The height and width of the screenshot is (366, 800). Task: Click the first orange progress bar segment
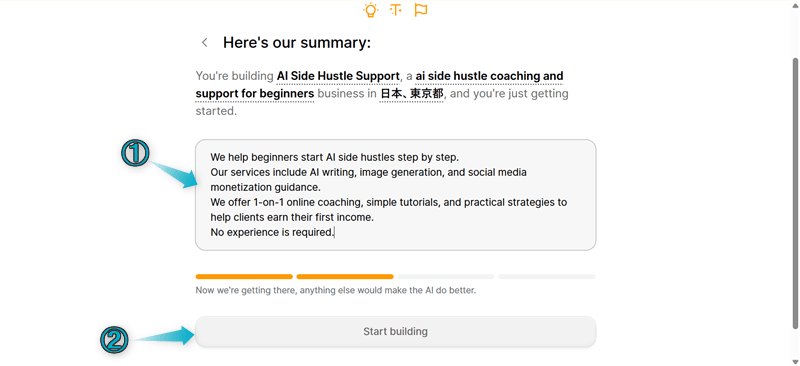pyautogui.click(x=244, y=277)
